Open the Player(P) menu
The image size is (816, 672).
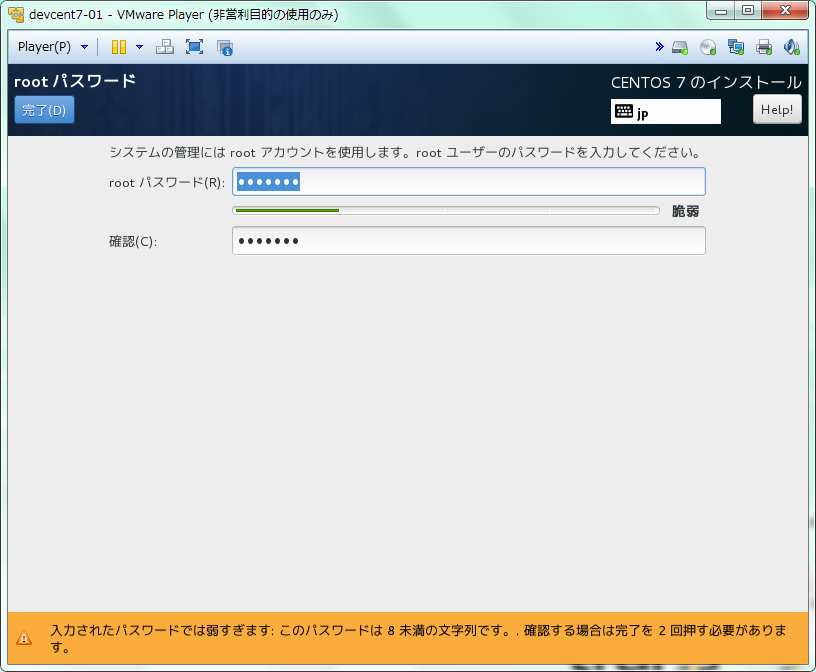click(x=52, y=47)
